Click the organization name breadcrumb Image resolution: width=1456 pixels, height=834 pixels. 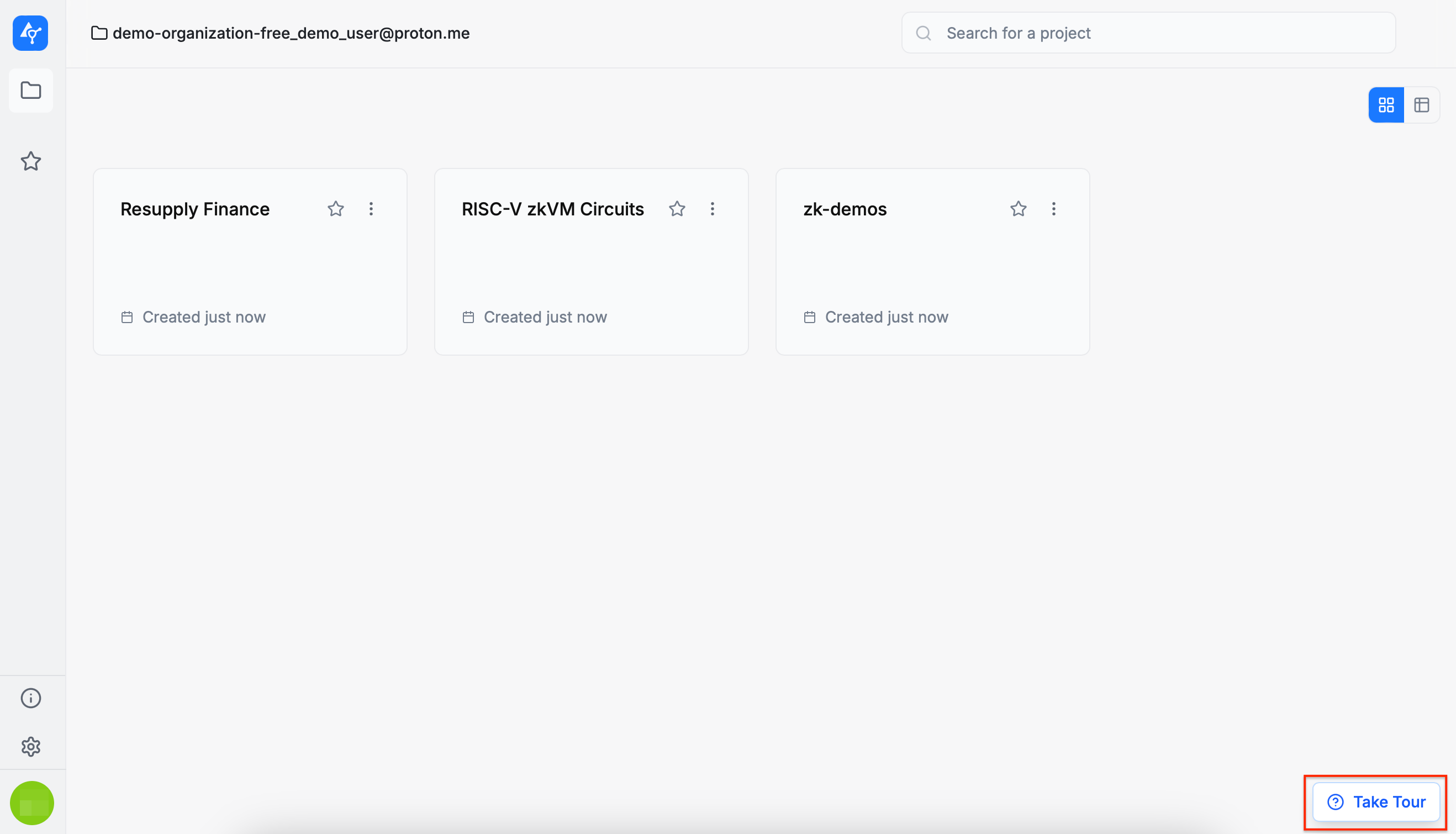click(291, 33)
